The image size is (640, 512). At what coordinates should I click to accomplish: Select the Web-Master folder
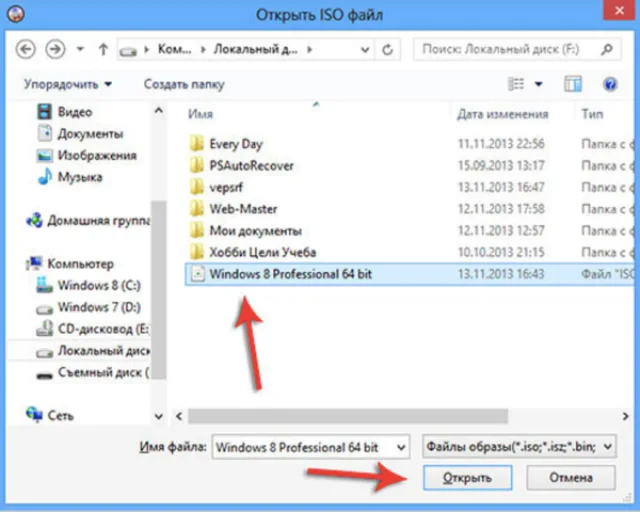pyautogui.click(x=243, y=209)
